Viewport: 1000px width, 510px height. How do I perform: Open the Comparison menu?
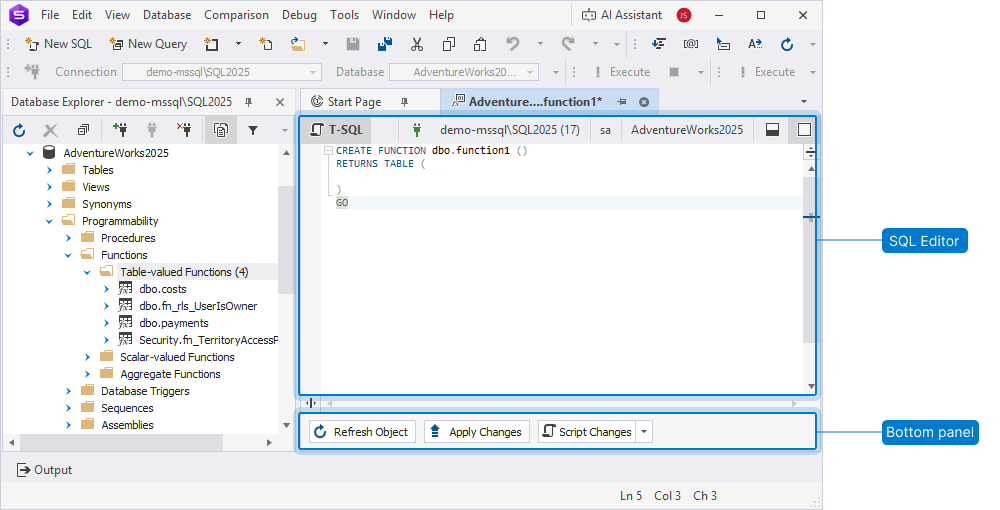[236, 15]
